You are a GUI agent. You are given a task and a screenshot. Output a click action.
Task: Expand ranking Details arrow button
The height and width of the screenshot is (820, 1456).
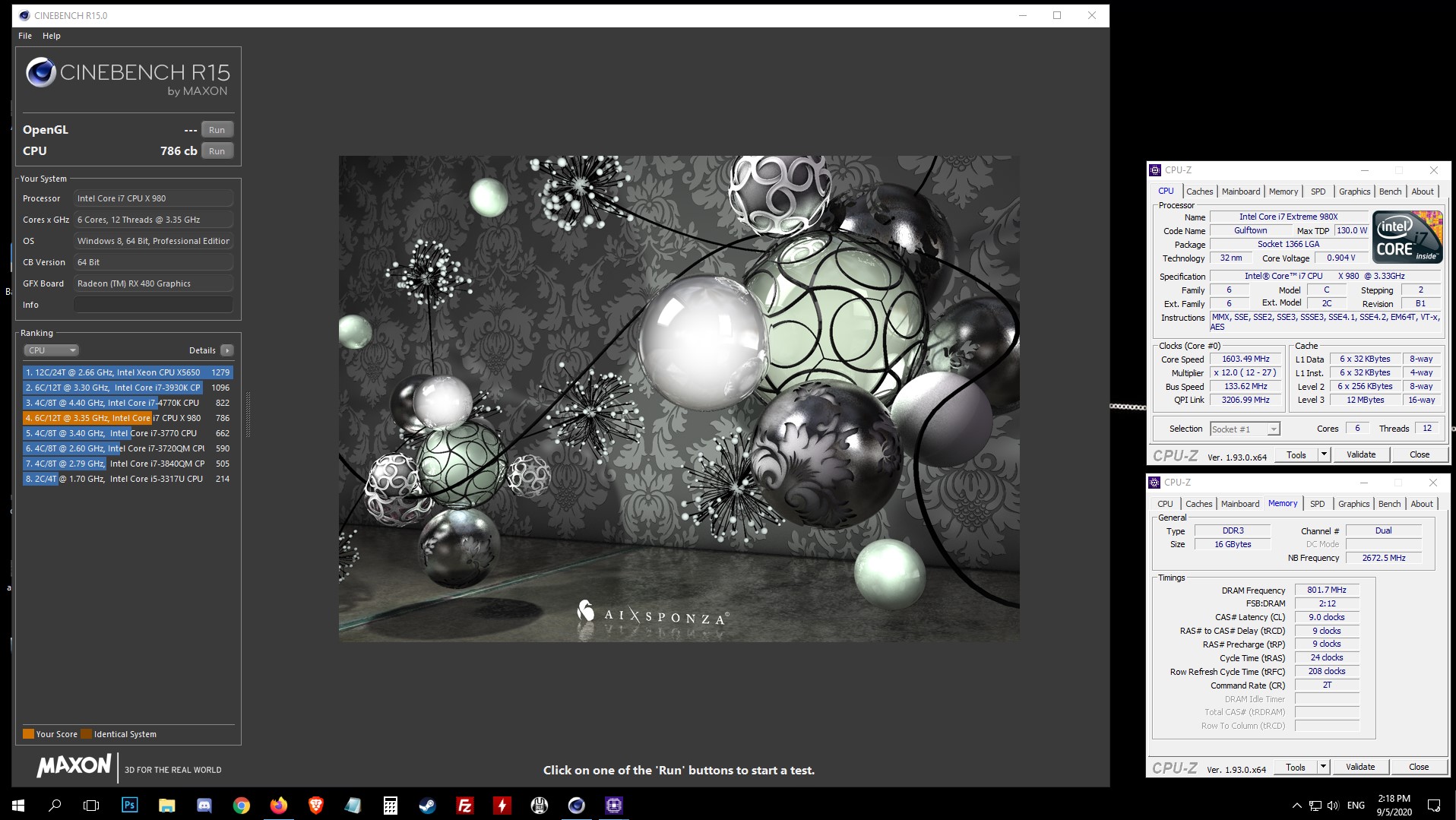[226, 350]
